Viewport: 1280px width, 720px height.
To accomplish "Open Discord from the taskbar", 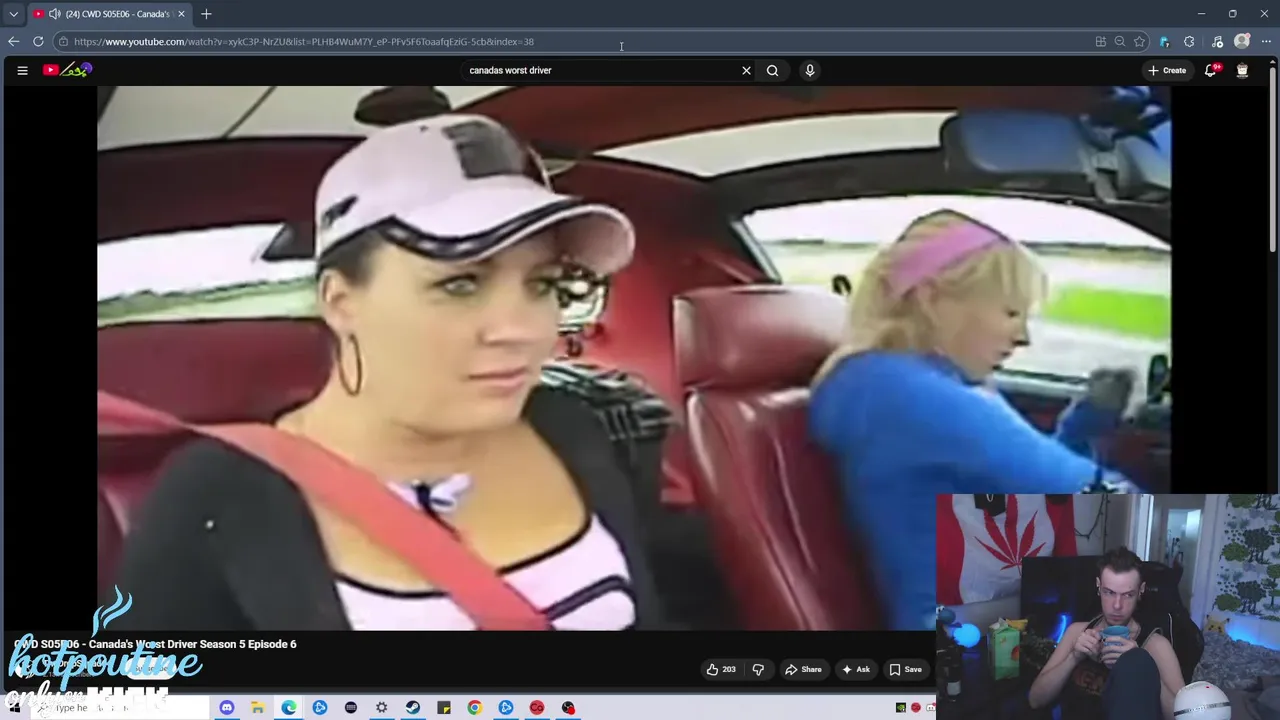I will click(227, 708).
